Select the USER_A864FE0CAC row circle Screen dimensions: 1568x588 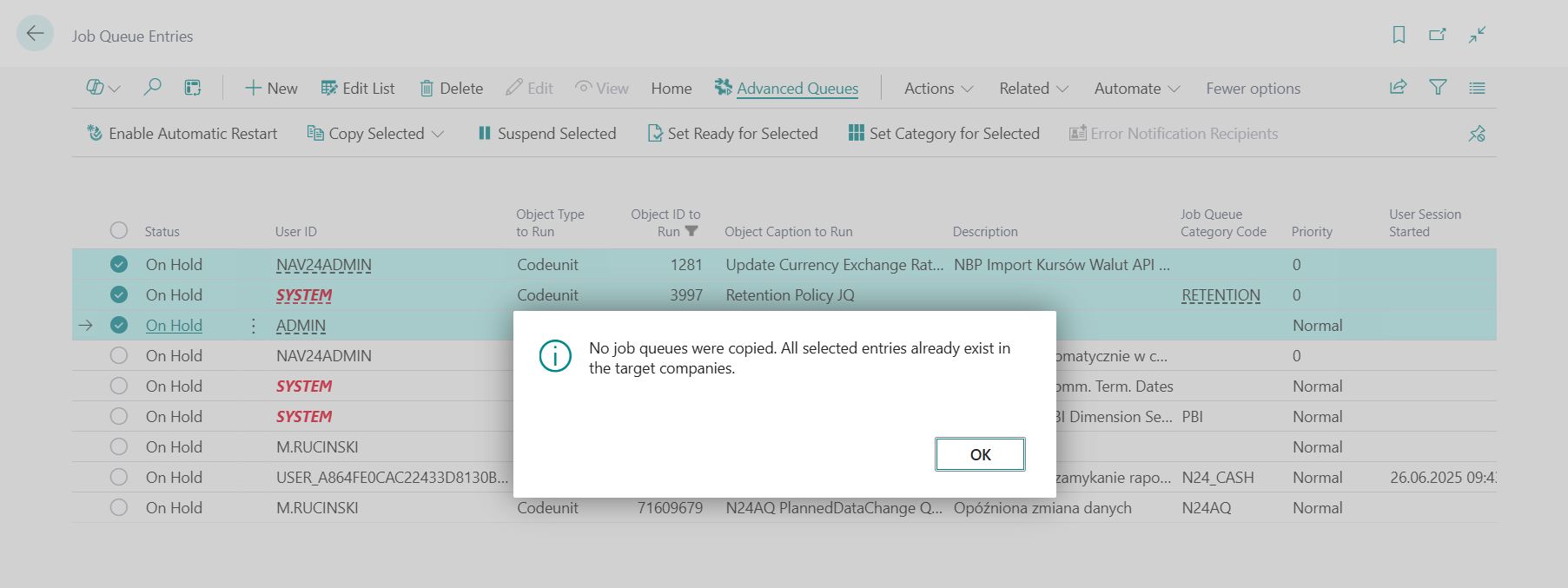pyautogui.click(x=119, y=477)
